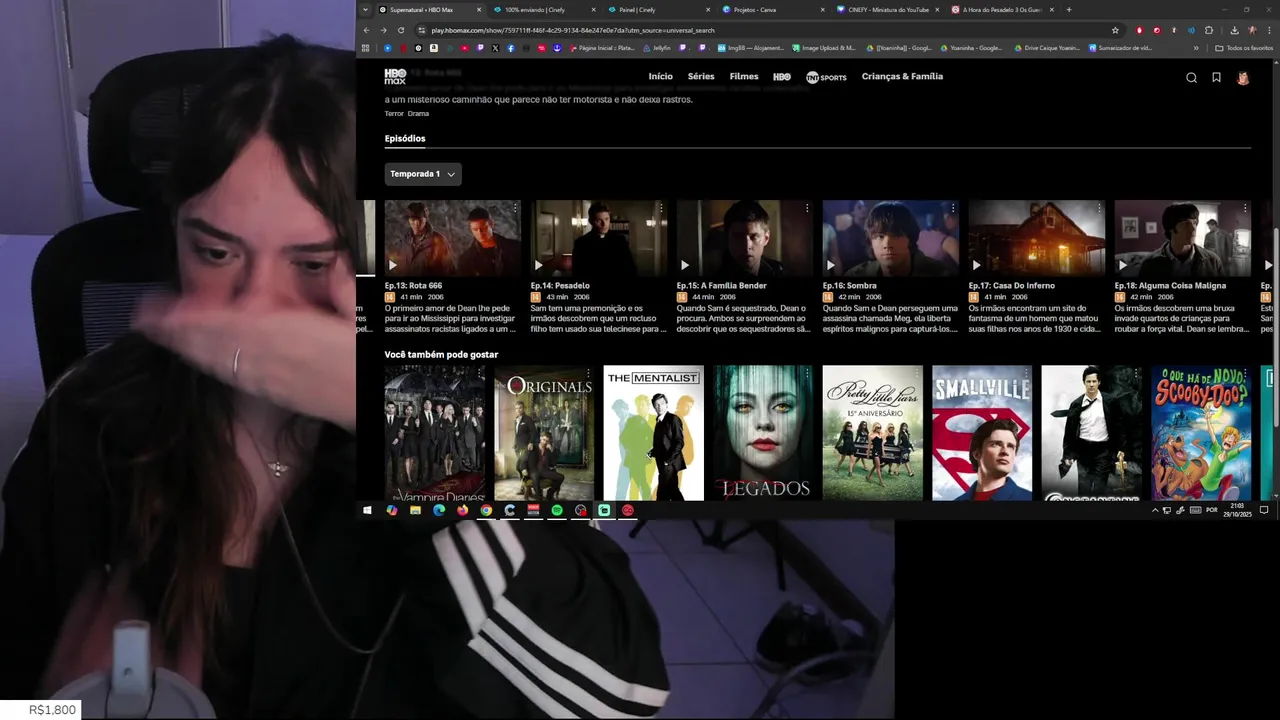
Task: Open the Image Upload bookmark
Action: click(824, 48)
